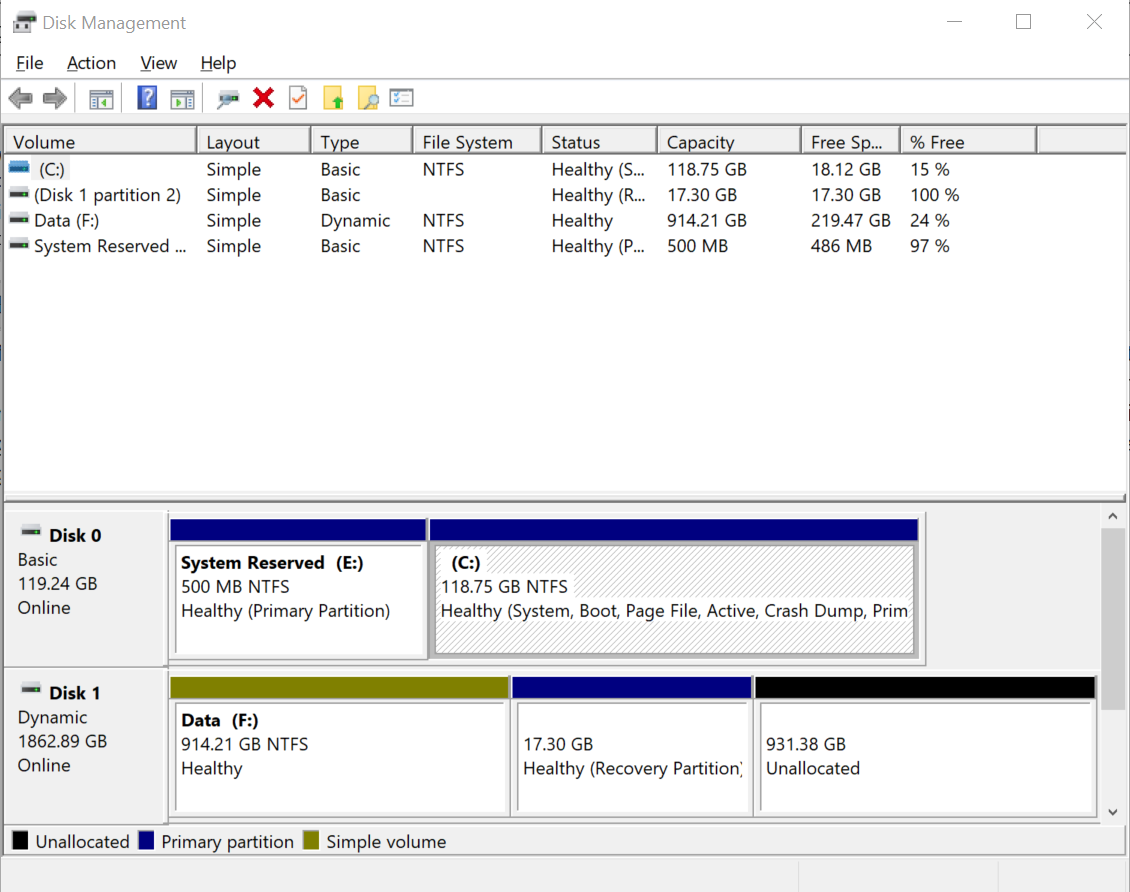Screen dimensions: 1130x892
Task: Toggle the console tree toolbar icon
Action: [100, 97]
